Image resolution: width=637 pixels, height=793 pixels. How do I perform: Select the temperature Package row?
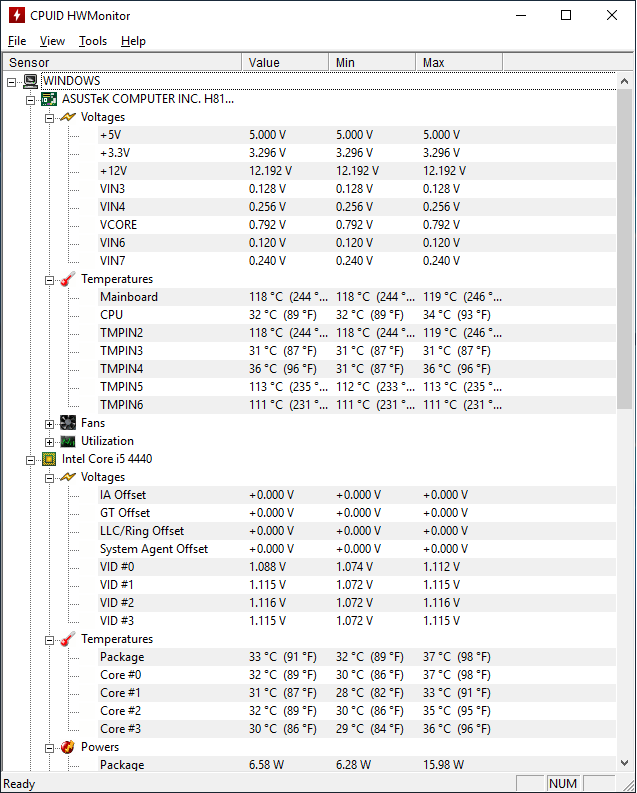point(357,657)
